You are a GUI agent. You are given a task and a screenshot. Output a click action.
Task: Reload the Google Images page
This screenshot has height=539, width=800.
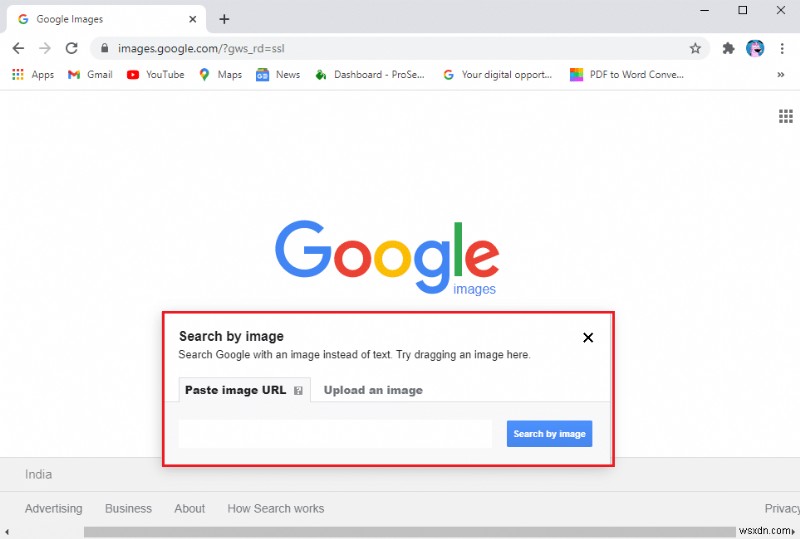pyautogui.click(x=71, y=48)
